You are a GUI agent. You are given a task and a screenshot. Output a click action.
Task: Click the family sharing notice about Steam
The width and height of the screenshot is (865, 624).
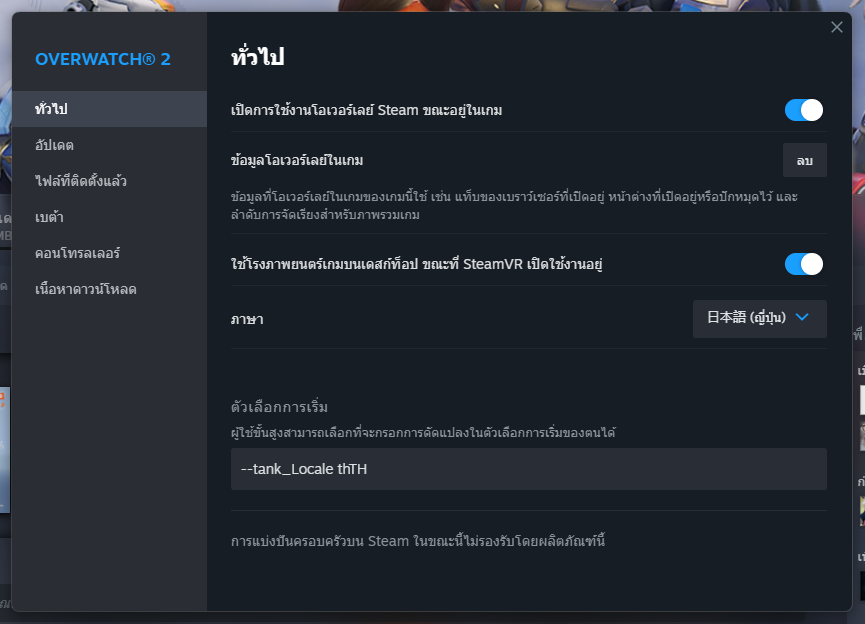(418, 541)
